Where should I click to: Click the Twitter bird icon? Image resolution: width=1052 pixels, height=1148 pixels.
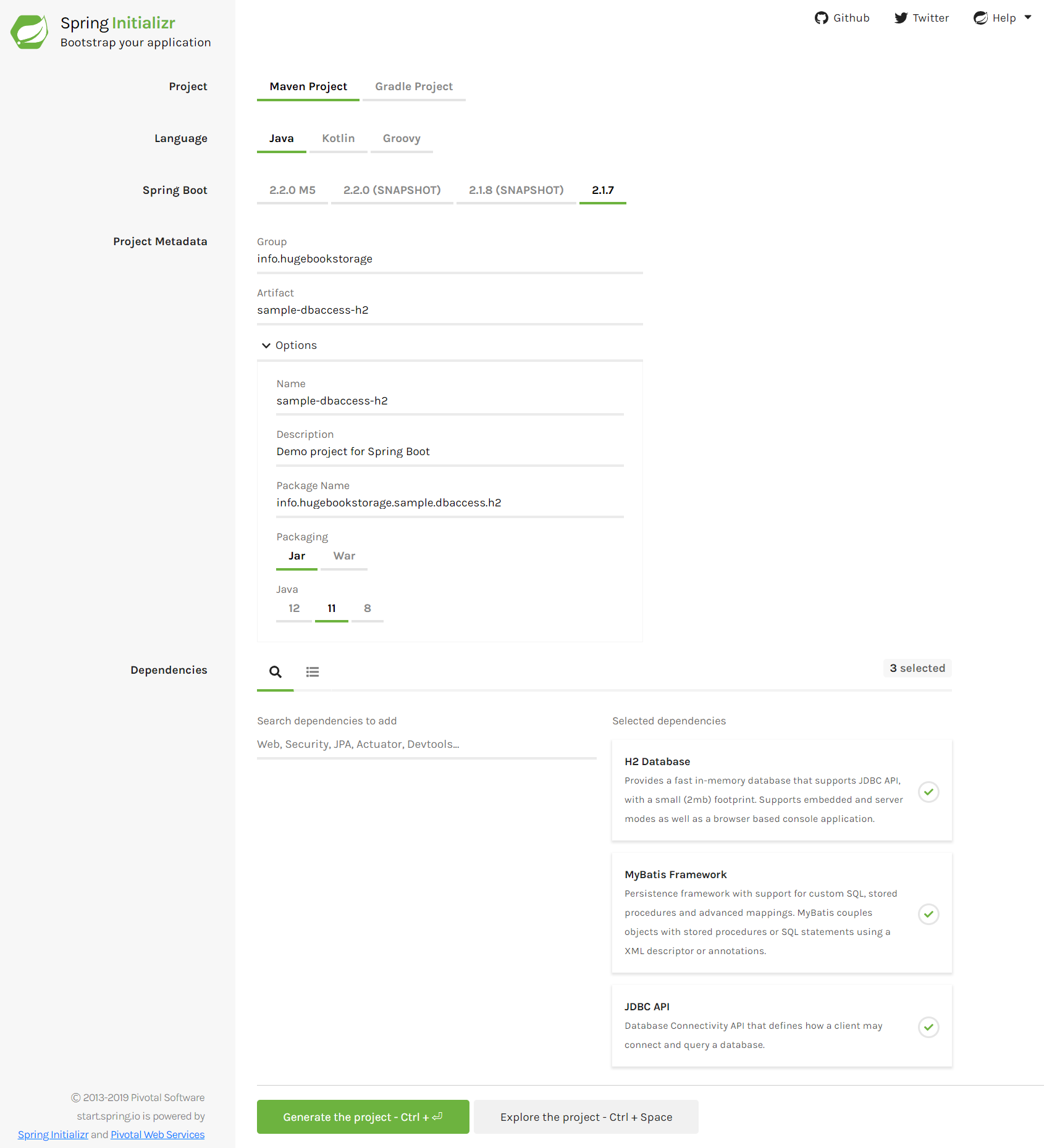(901, 18)
